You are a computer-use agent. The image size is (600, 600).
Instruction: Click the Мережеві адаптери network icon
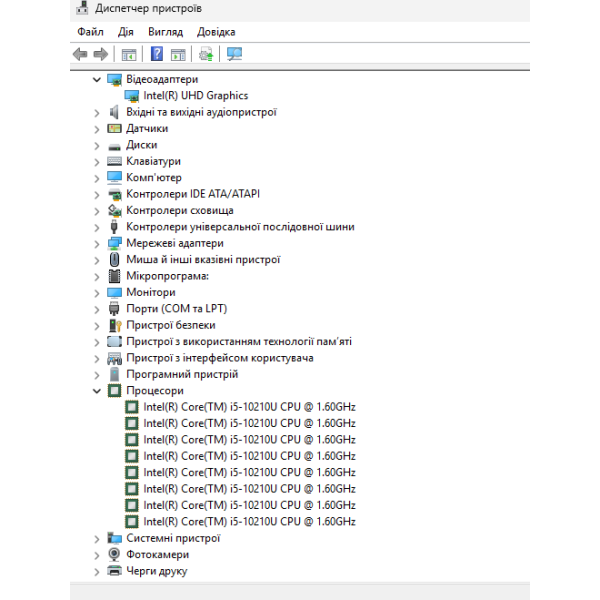click(114, 243)
